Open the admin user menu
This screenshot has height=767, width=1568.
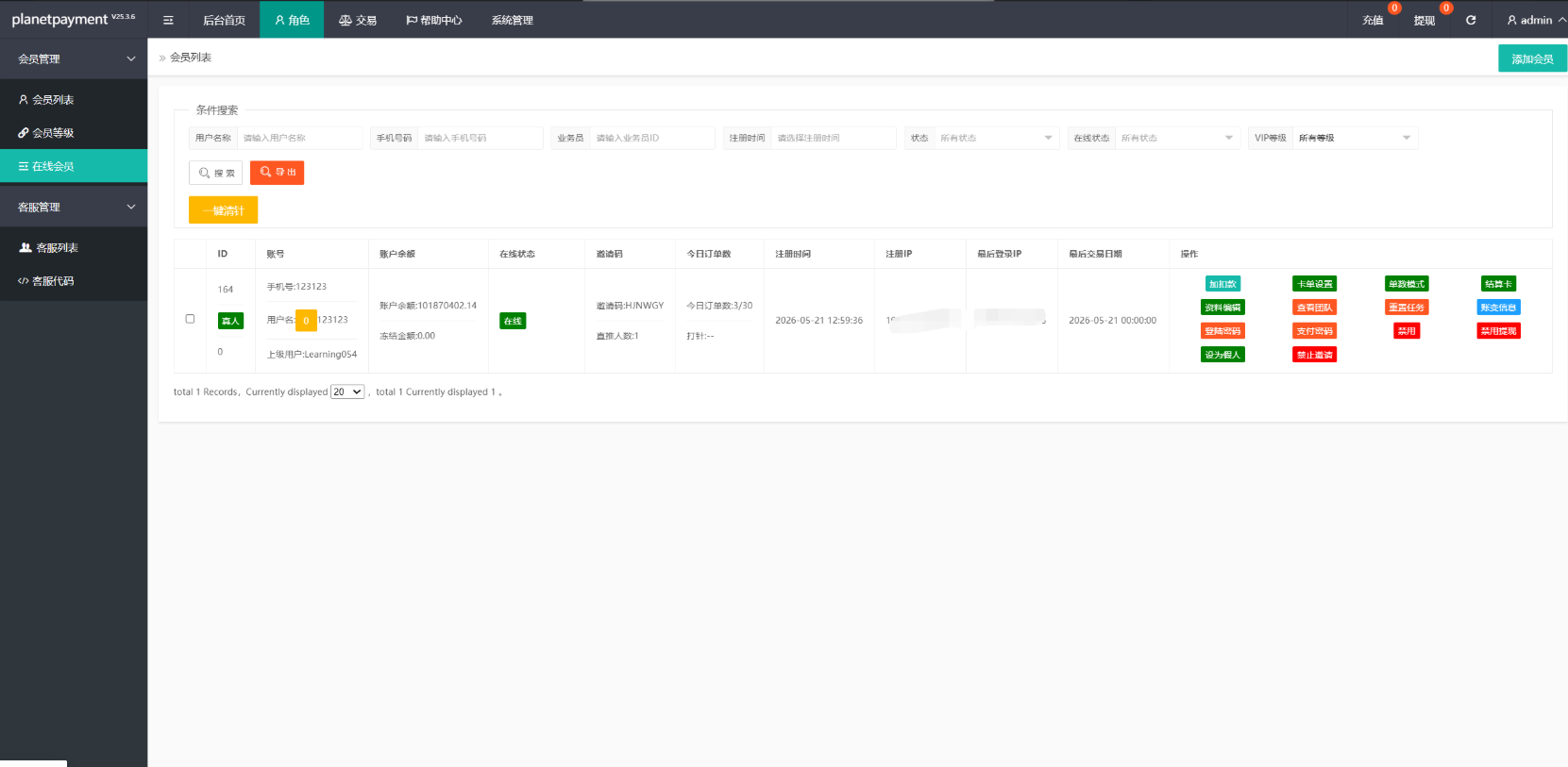point(1536,20)
